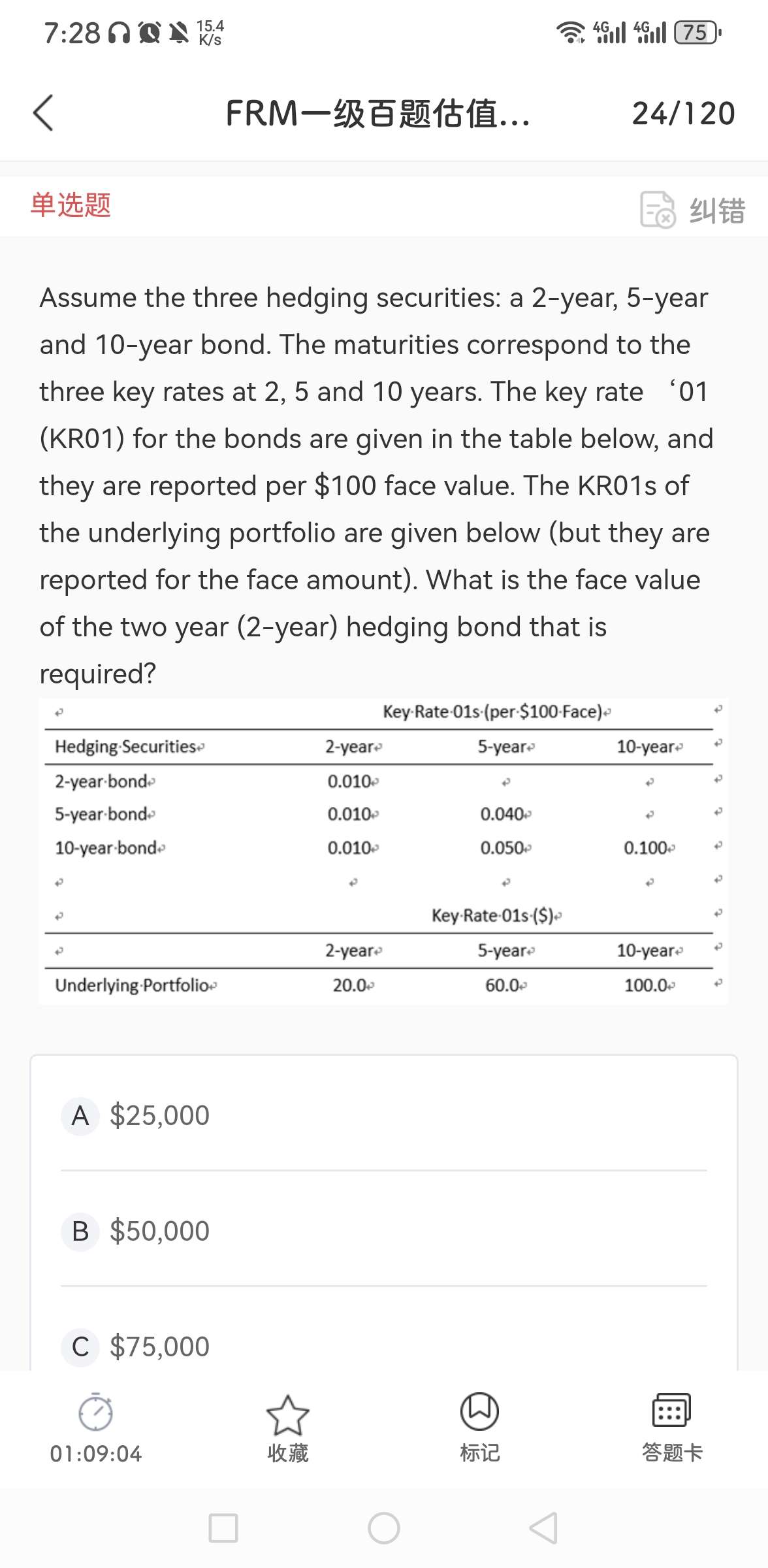768x1568 pixels.
Task: Mark question with bookmark (标记) icon
Action: 479,1411
